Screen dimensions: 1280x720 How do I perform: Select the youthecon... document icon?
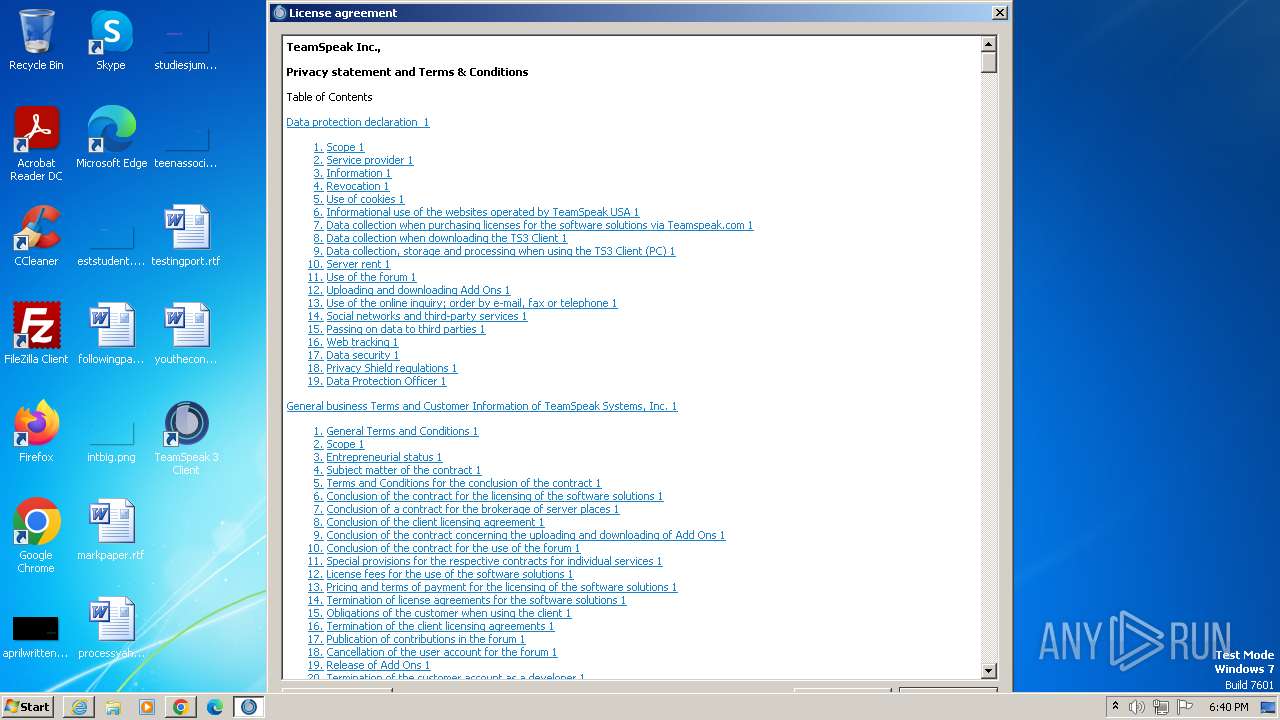[x=186, y=334]
